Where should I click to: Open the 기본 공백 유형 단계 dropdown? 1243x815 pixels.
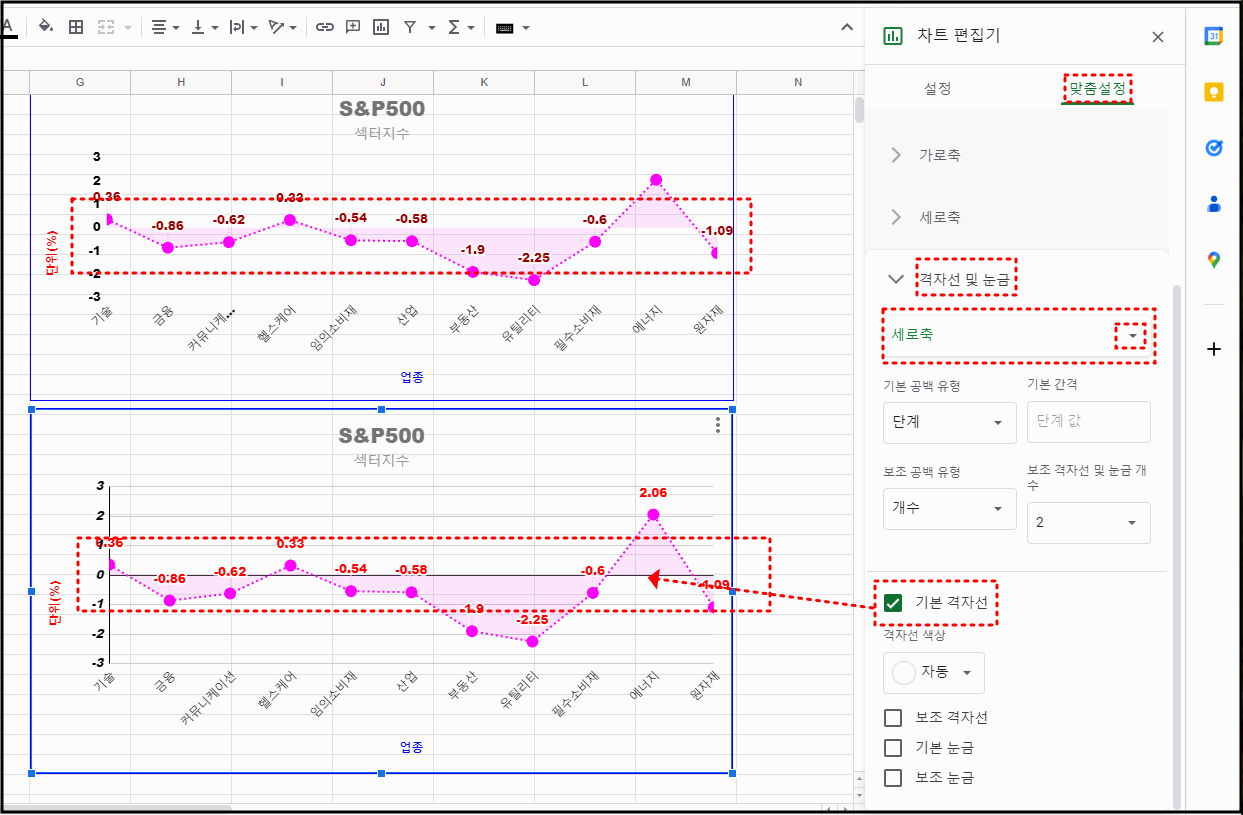point(950,423)
